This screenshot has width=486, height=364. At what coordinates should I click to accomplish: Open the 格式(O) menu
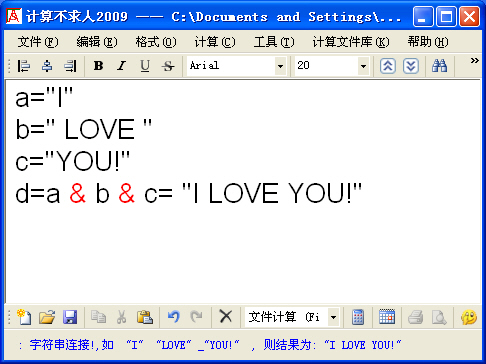coord(156,42)
